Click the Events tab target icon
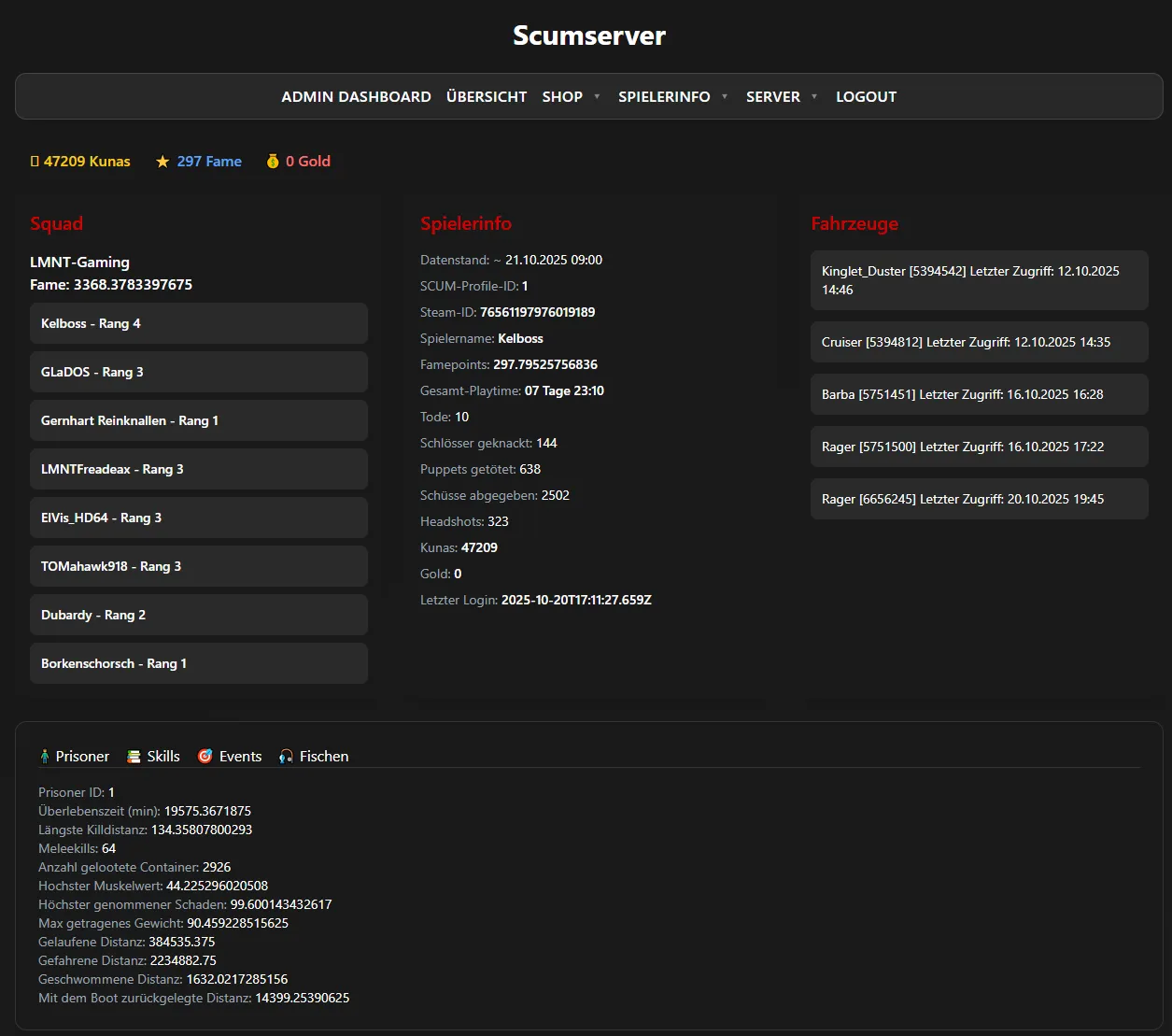This screenshot has height=1036, width=1172. coord(205,757)
